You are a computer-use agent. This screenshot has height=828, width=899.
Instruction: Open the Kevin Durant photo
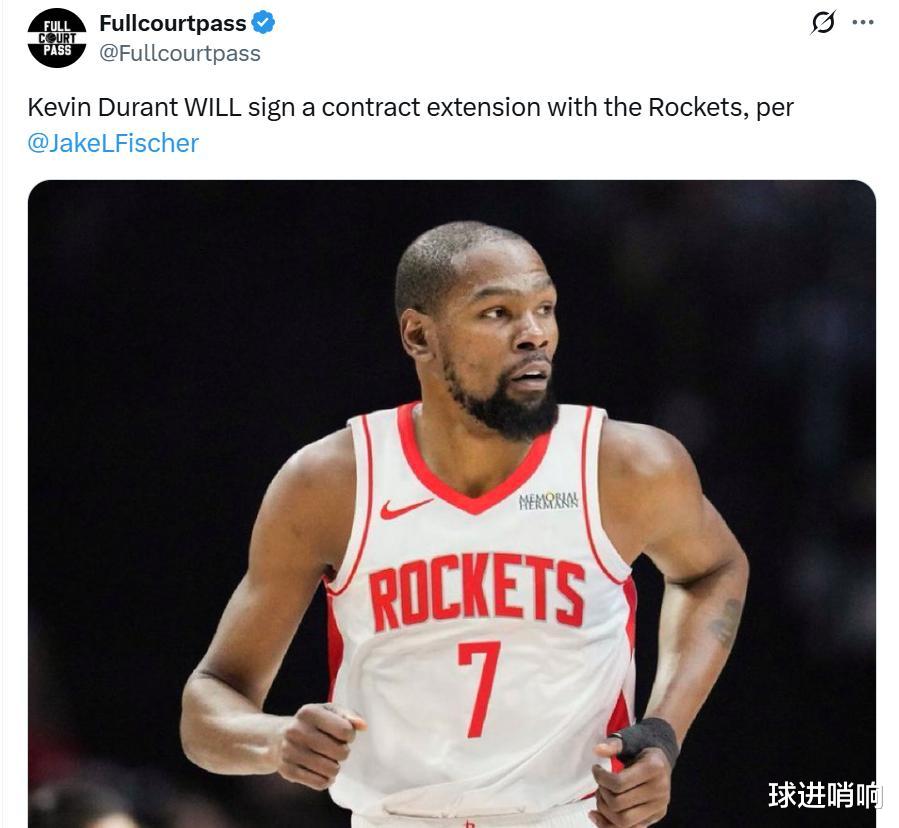click(x=452, y=503)
